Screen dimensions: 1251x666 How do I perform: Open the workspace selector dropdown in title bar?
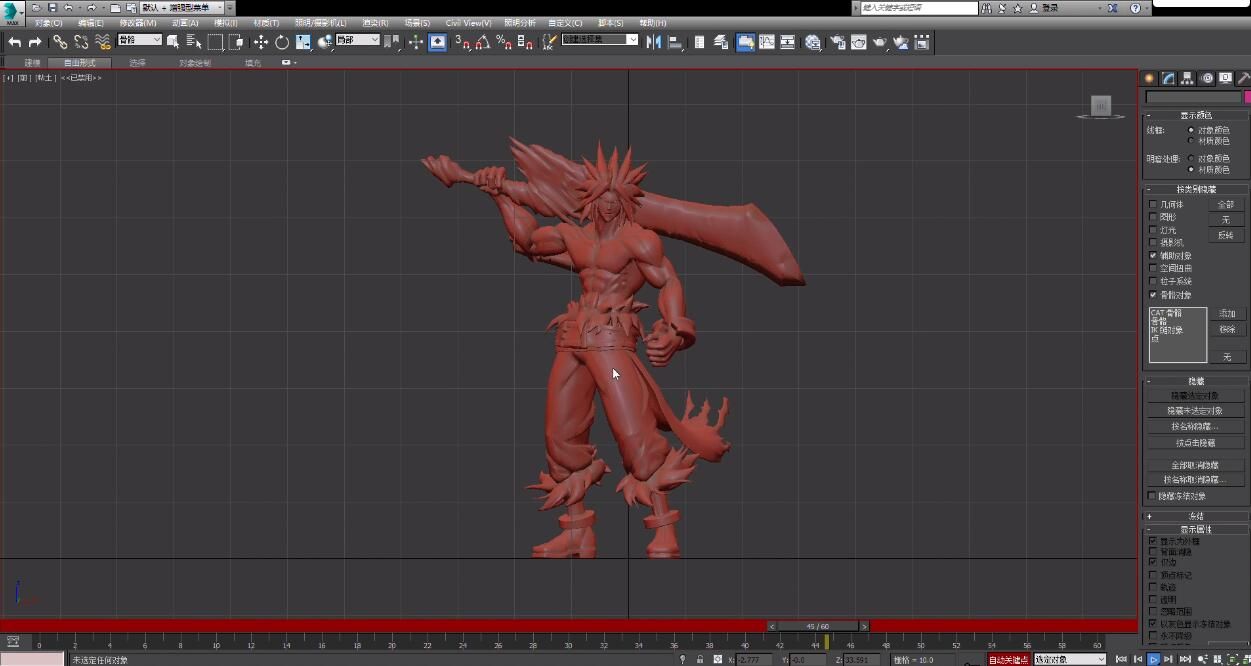pyautogui.click(x=182, y=8)
